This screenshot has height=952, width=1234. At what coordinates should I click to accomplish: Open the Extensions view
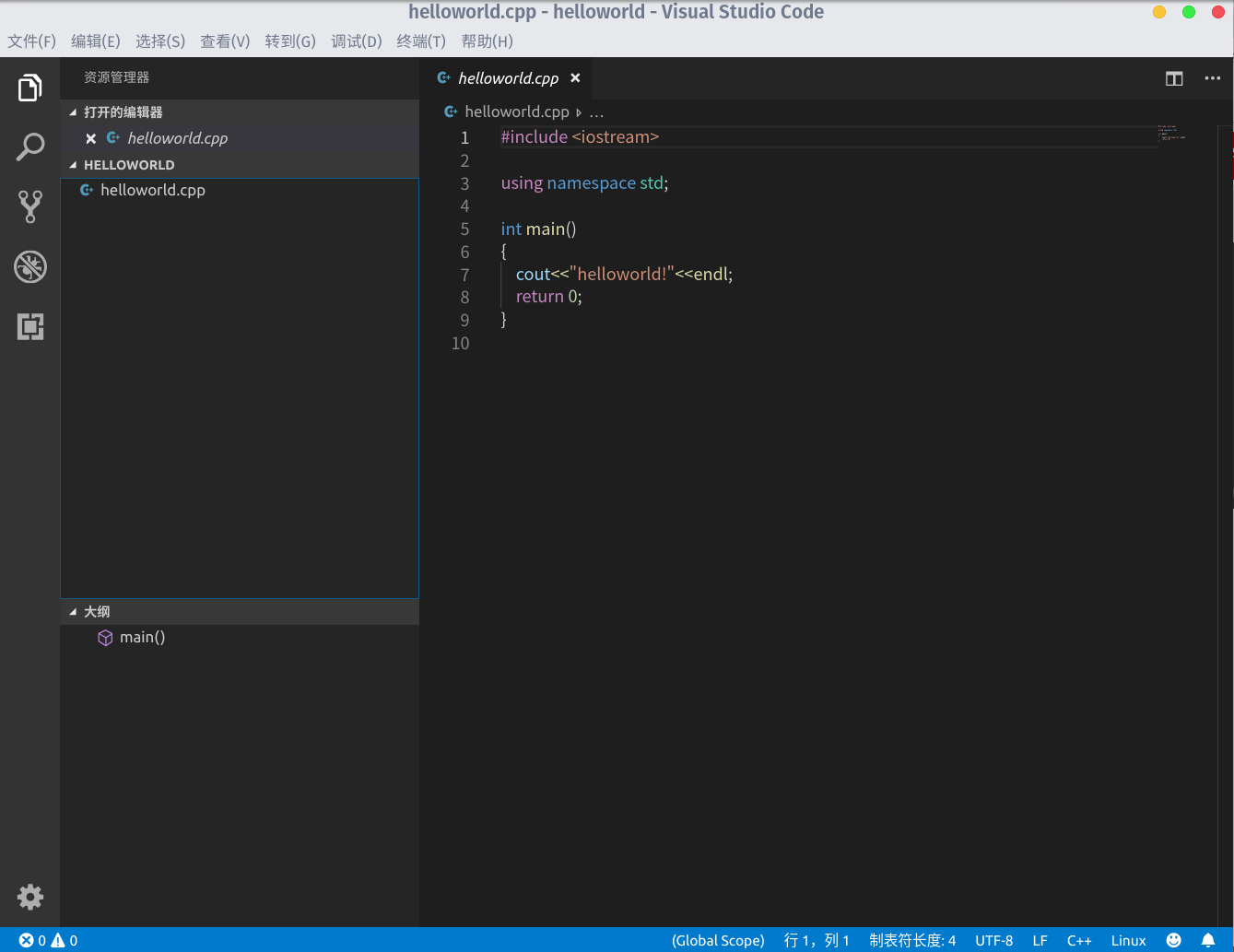click(x=29, y=326)
